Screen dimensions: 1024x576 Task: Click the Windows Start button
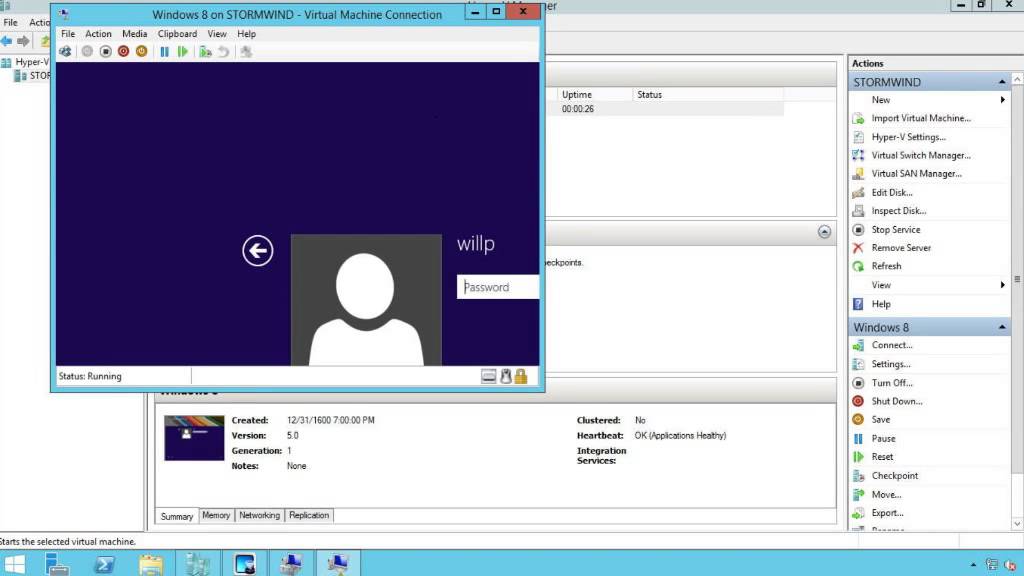(14, 564)
